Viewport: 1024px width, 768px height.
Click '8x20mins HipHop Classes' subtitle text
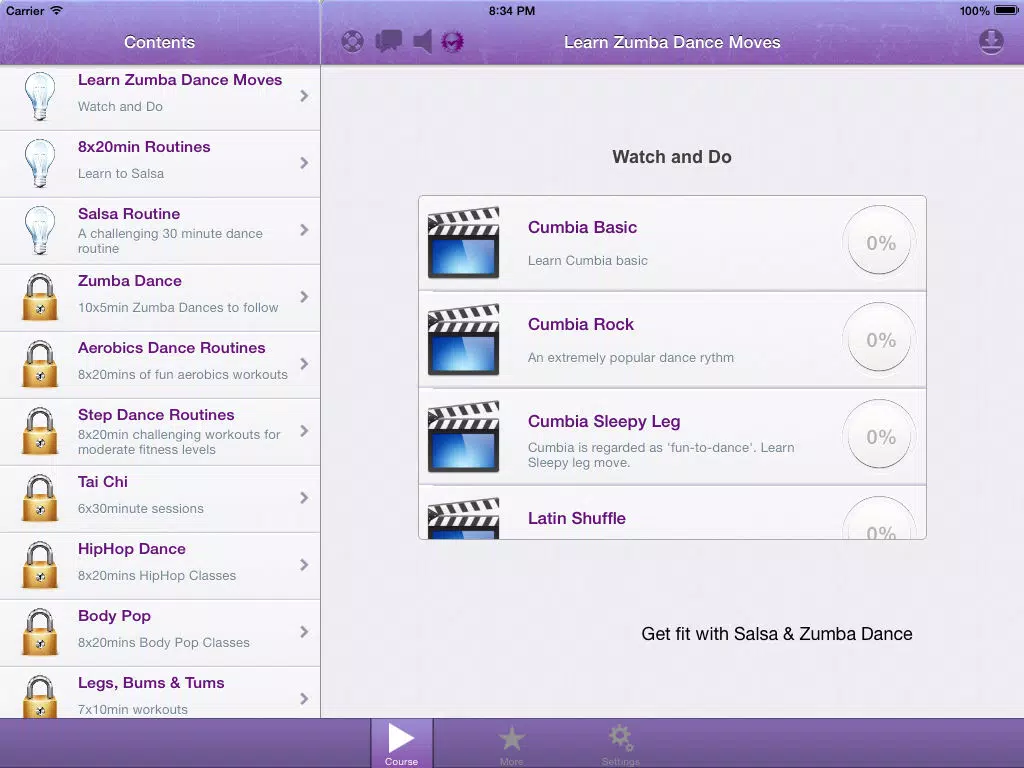point(157,576)
